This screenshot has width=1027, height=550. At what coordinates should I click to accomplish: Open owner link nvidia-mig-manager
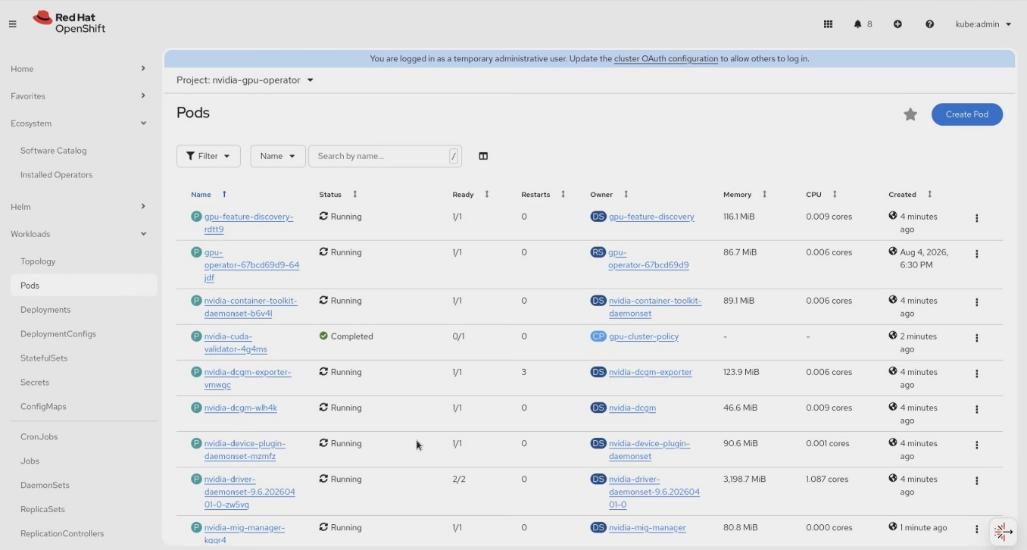[x=647, y=528]
